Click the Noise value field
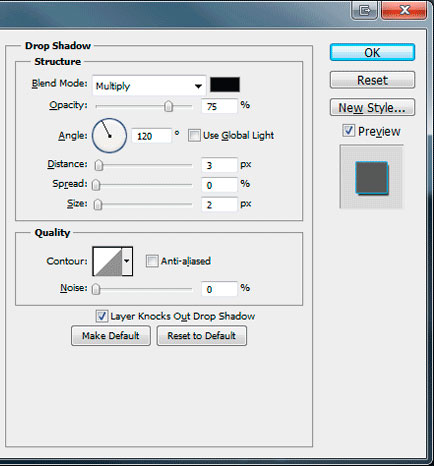The width and height of the screenshot is (434, 466). [x=219, y=289]
